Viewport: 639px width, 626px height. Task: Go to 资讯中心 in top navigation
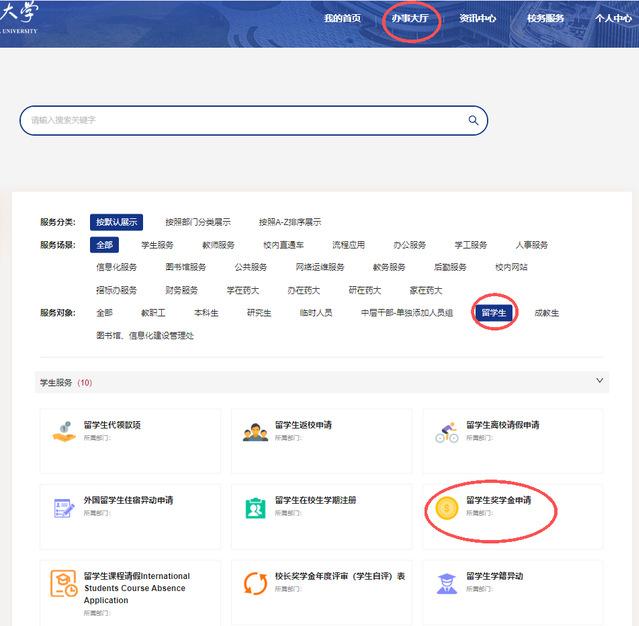click(478, 19)
